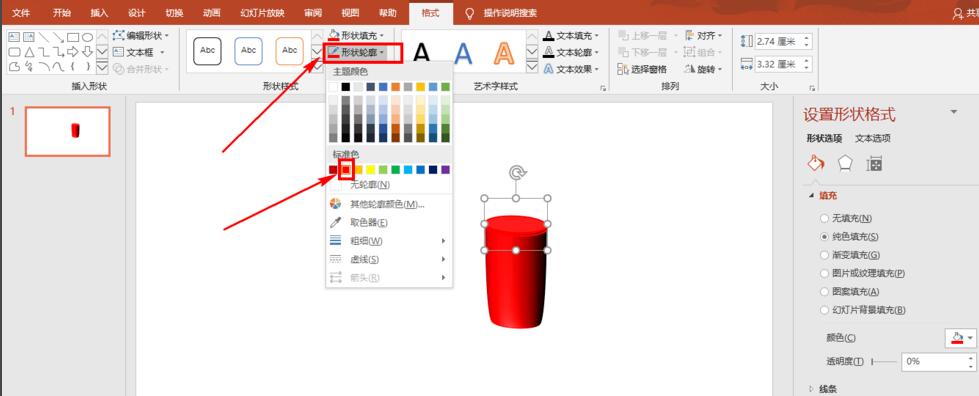Open the 编辑形状 edit shape menu

point(140,36)
